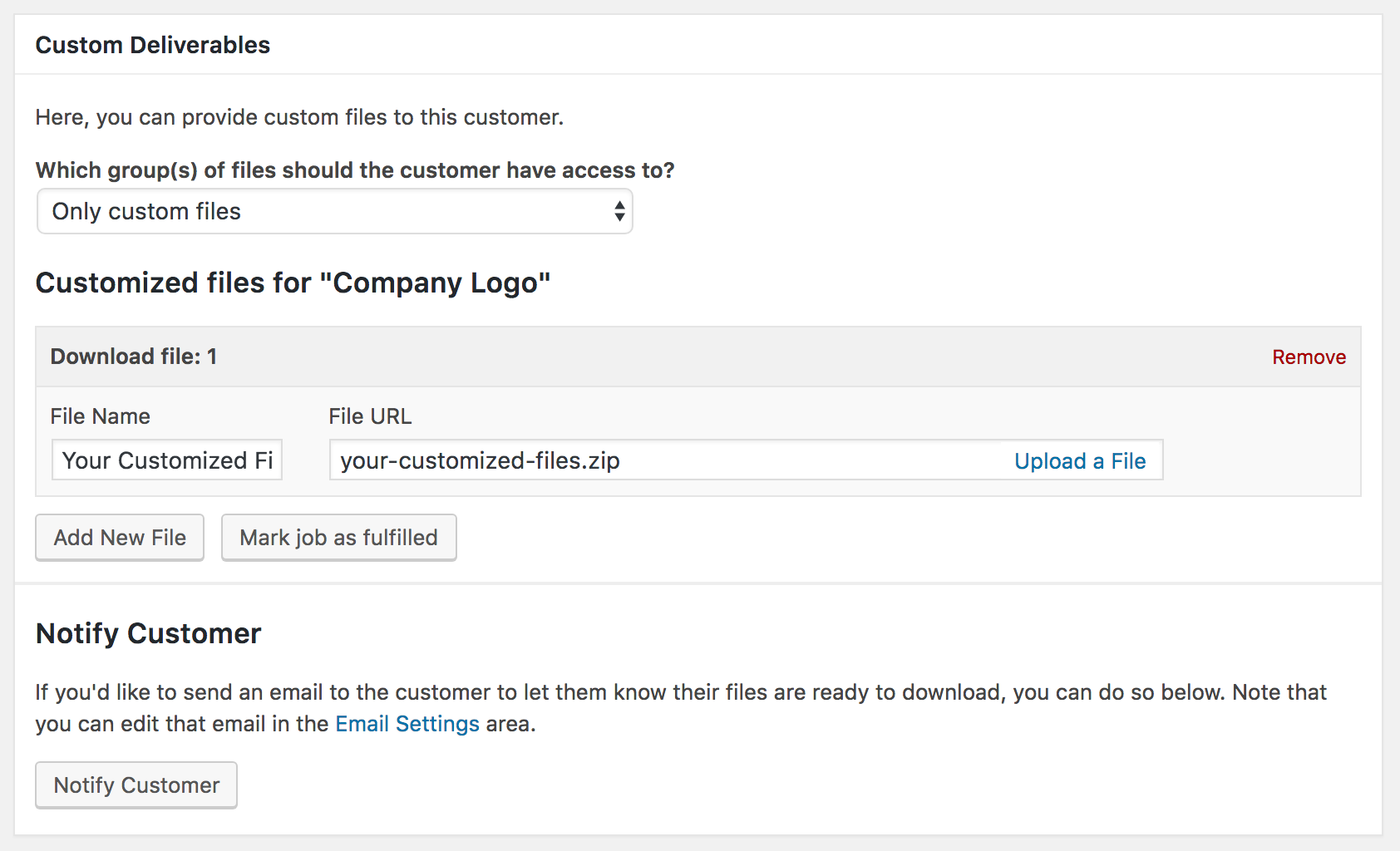Click the Download file: 1 title
The image size is (1400, 851).
134,357
